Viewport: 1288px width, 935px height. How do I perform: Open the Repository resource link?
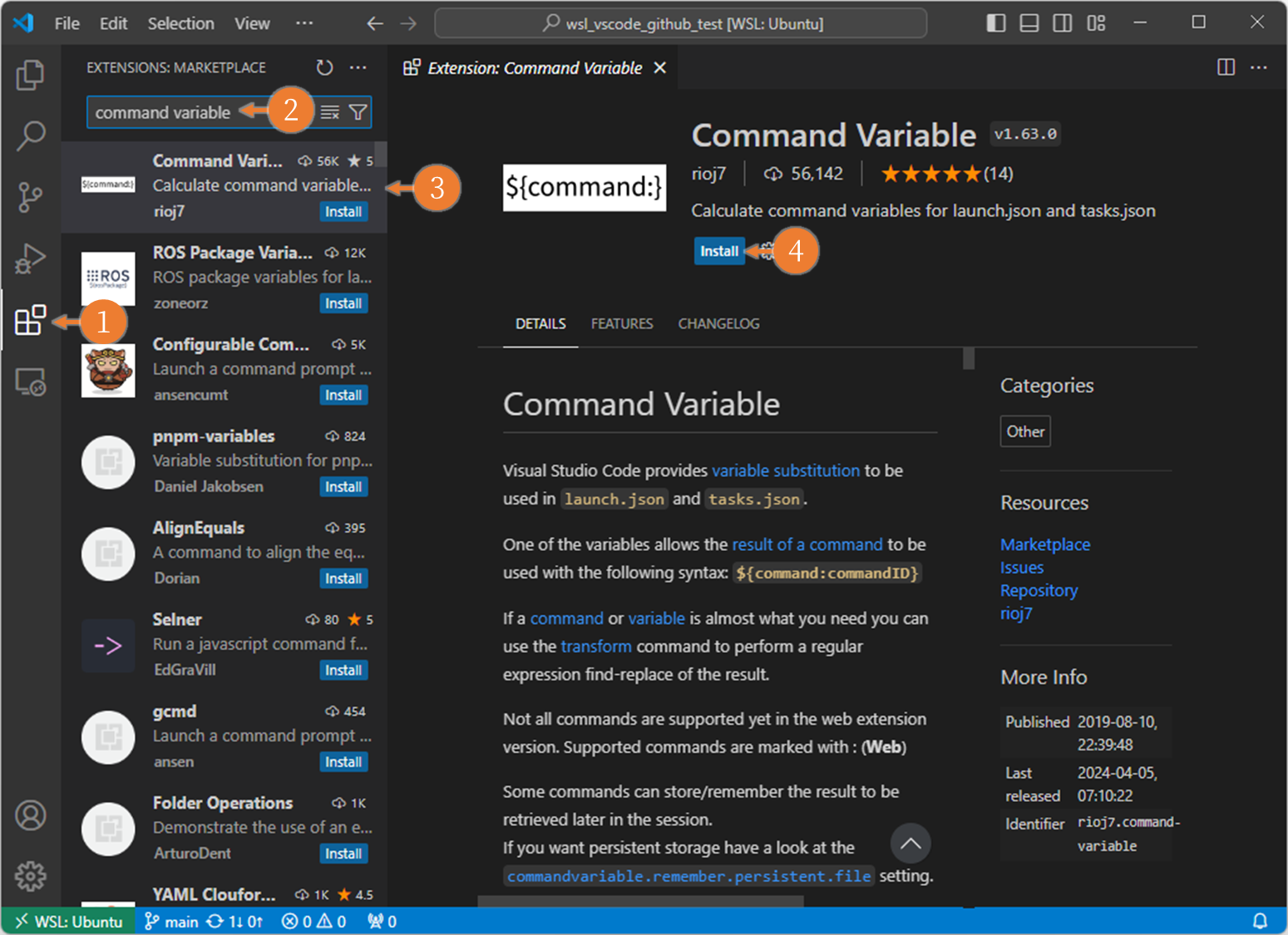pos(1039,591)
